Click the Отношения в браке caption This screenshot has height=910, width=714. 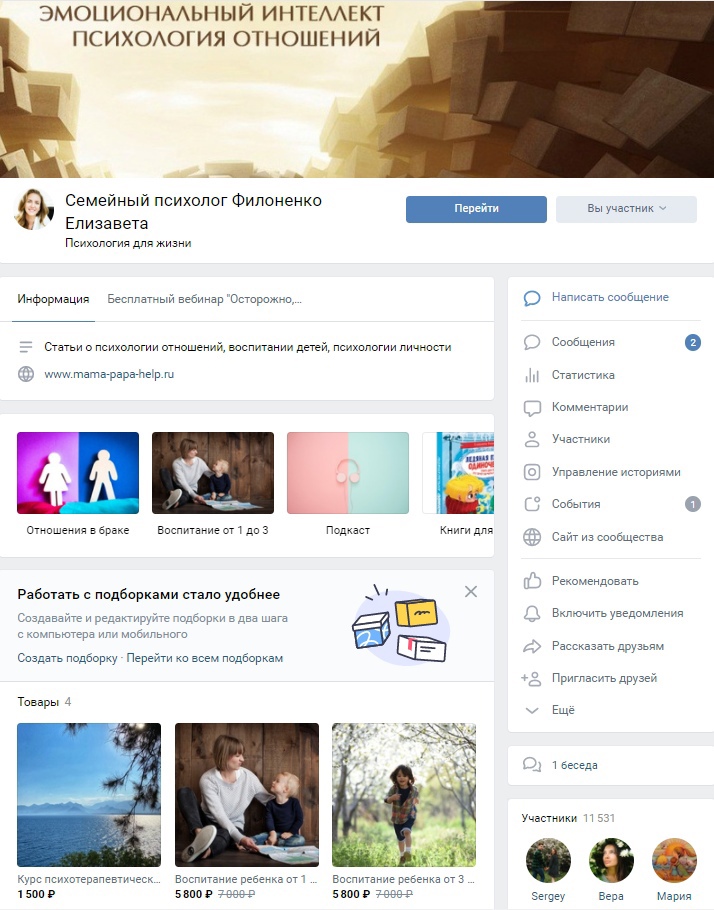point(78,530)
